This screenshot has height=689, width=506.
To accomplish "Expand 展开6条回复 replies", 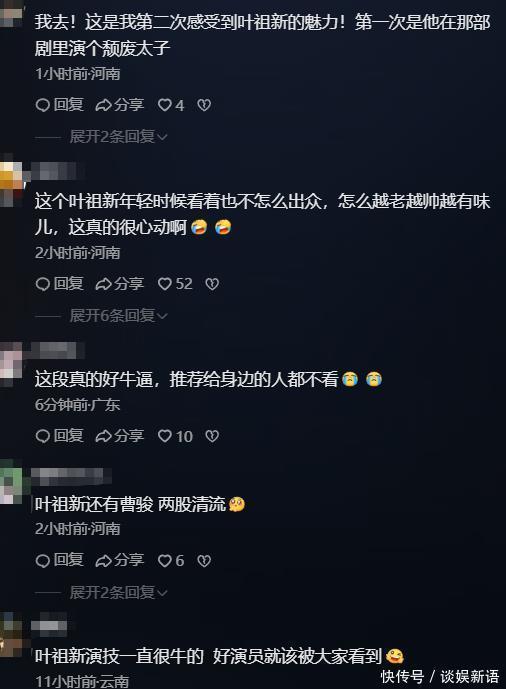I will pyautogui.click(x=118, y=315).
